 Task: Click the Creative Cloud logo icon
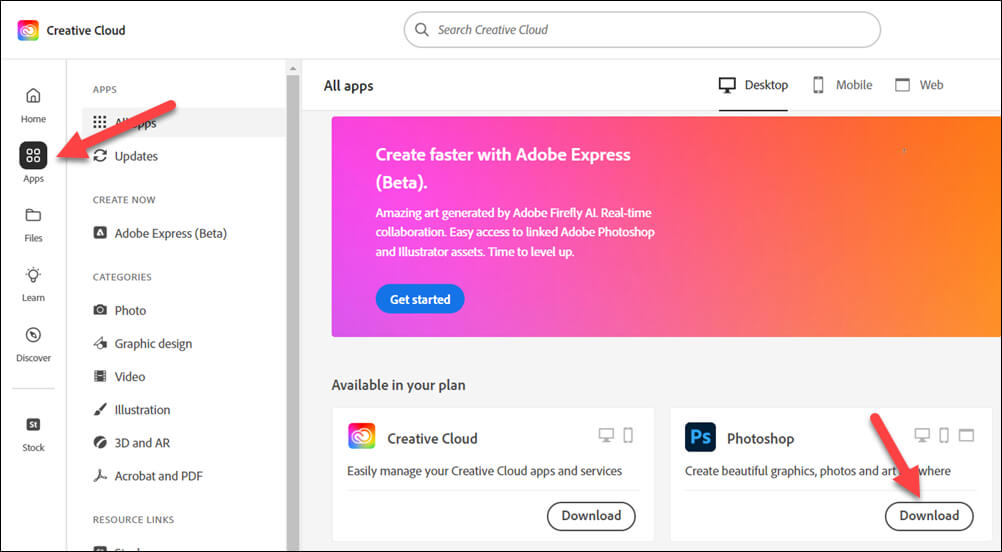[x=28, y=30]
